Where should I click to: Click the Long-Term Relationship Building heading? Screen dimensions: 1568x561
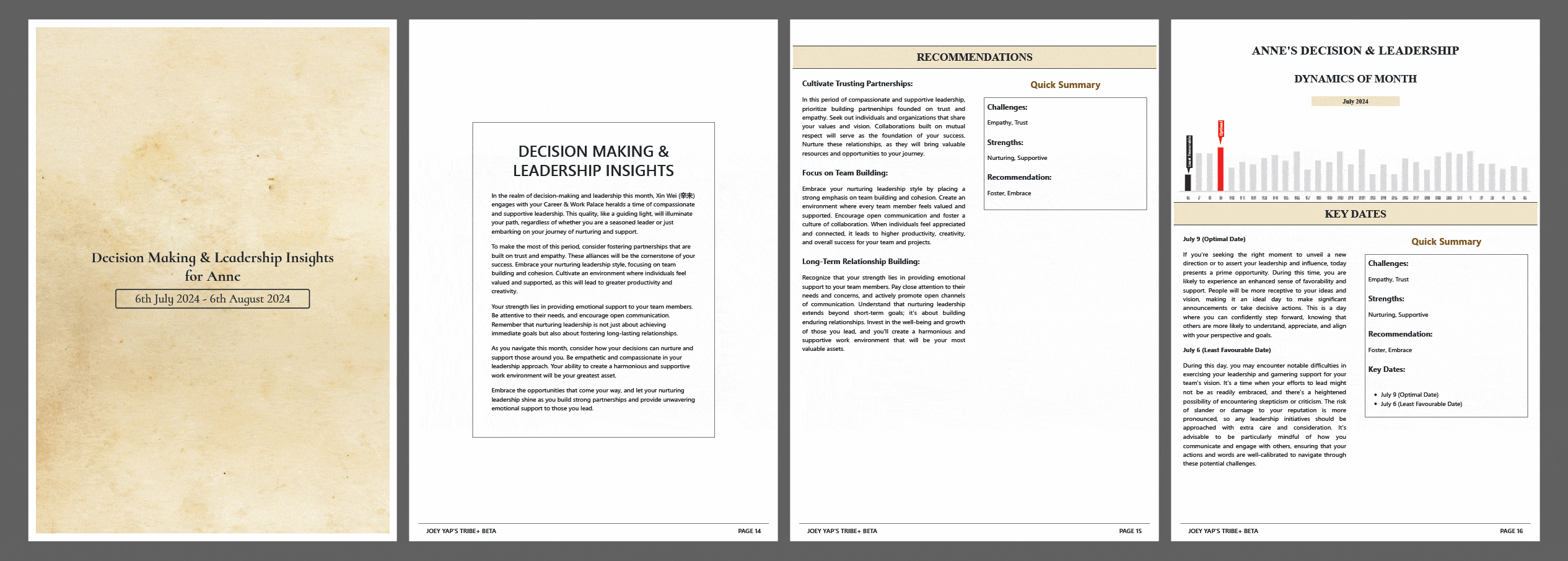pos(861,262)
